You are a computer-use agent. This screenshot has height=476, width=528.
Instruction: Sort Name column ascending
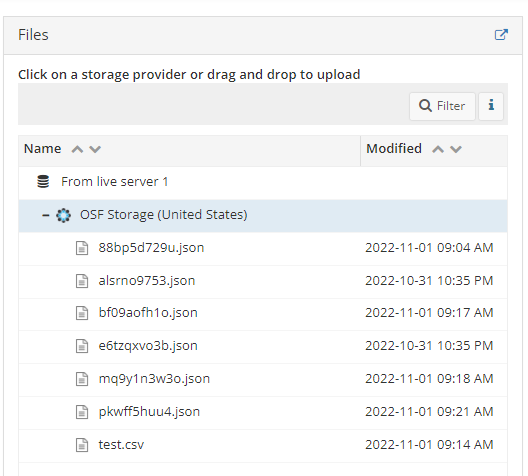(77, 149)
